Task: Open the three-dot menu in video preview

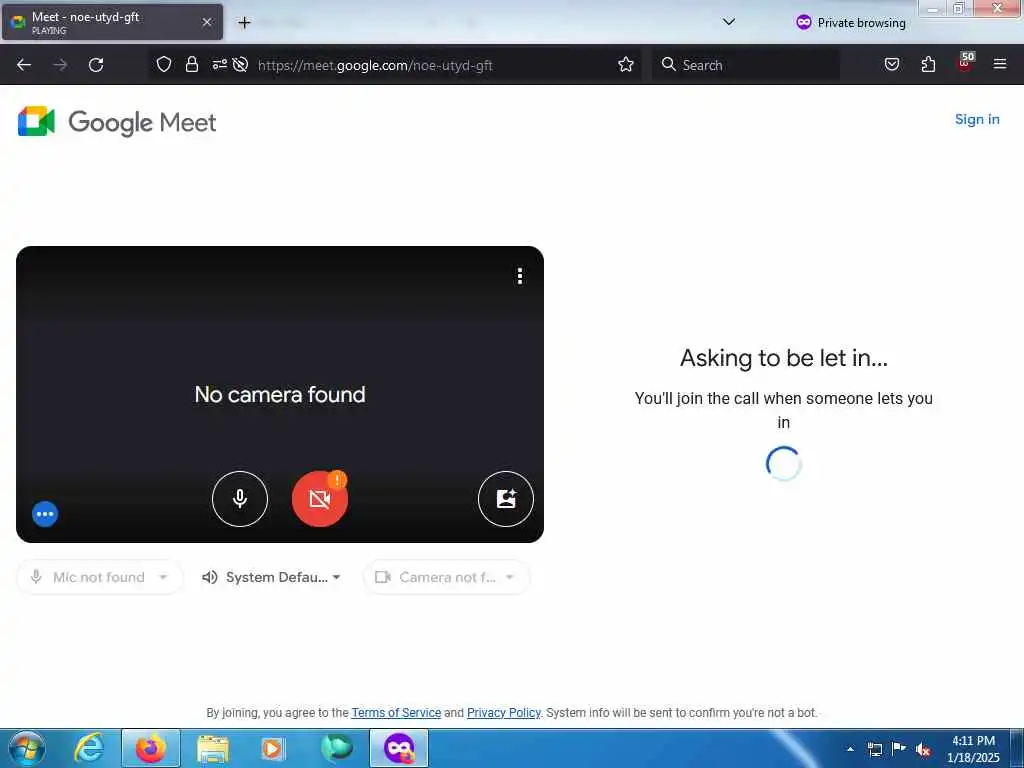Action: coord(520,276)
